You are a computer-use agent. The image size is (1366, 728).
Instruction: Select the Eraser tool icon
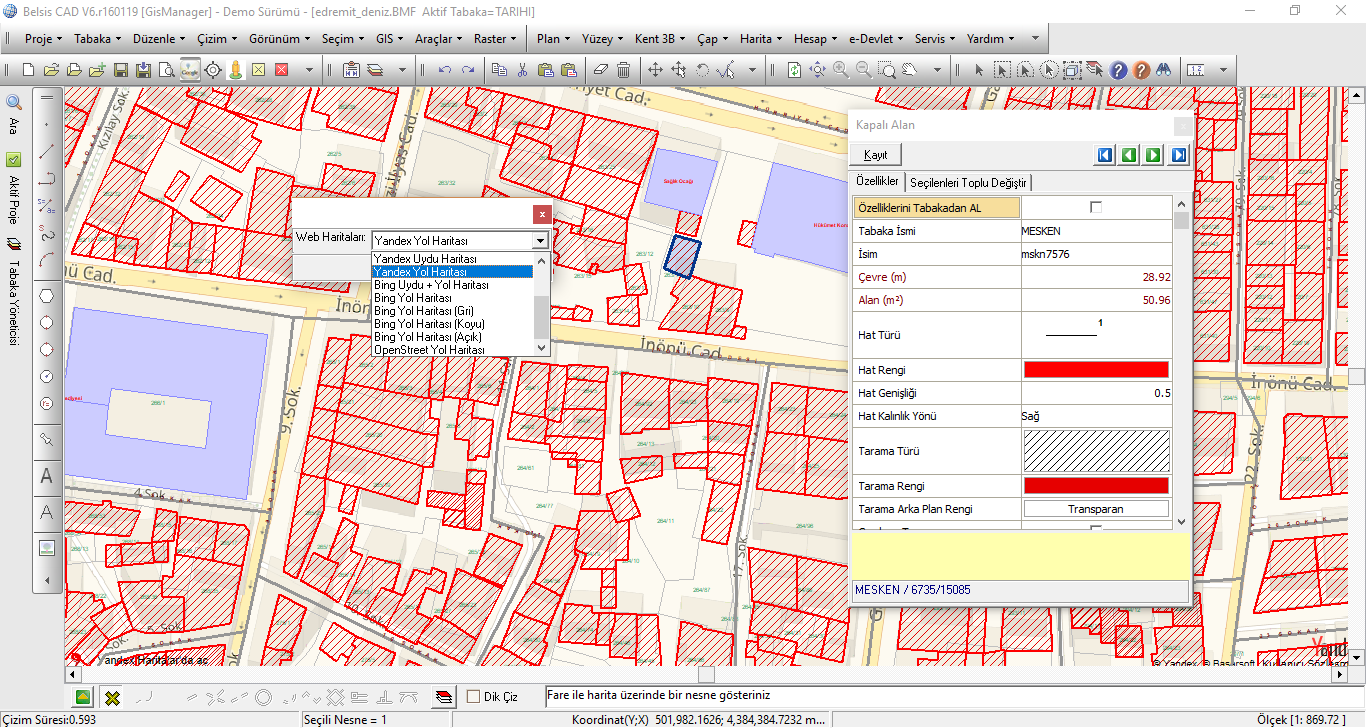point(600,70)
